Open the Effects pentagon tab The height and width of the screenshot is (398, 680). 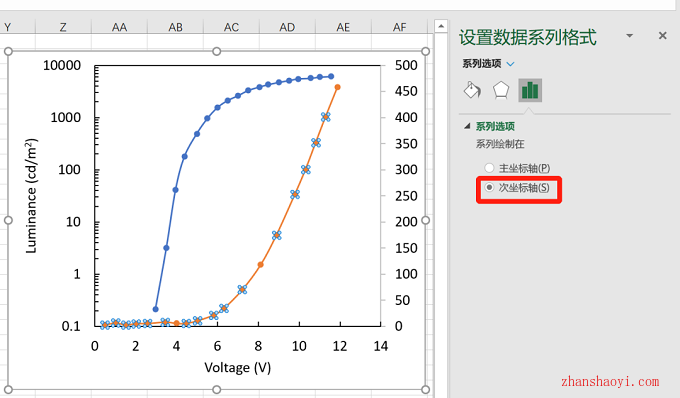tap(501, 90)
